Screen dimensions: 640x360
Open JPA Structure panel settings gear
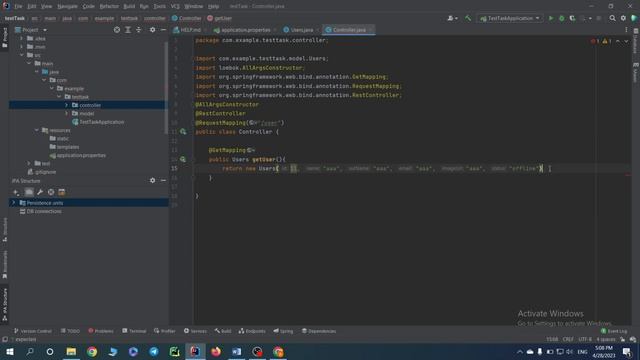click(x=152, y=180)
